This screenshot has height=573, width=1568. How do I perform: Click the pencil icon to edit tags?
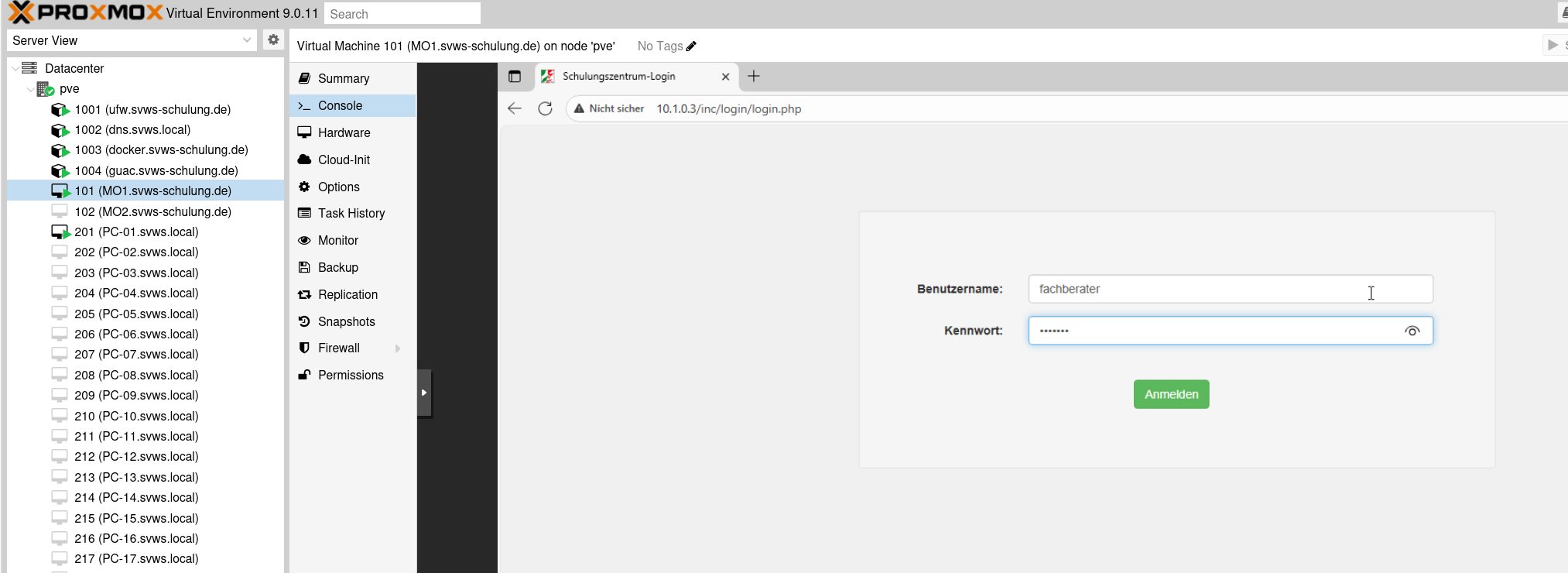(x=691, y=46)
